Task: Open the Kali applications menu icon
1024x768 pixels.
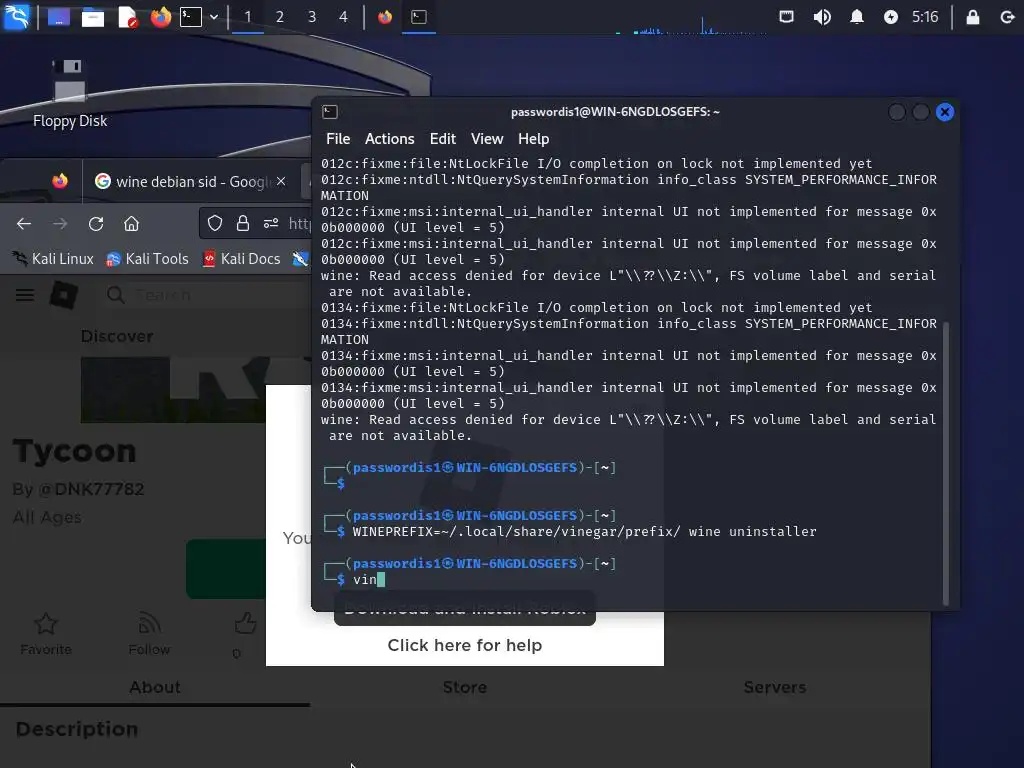Action: coord(16,16)
